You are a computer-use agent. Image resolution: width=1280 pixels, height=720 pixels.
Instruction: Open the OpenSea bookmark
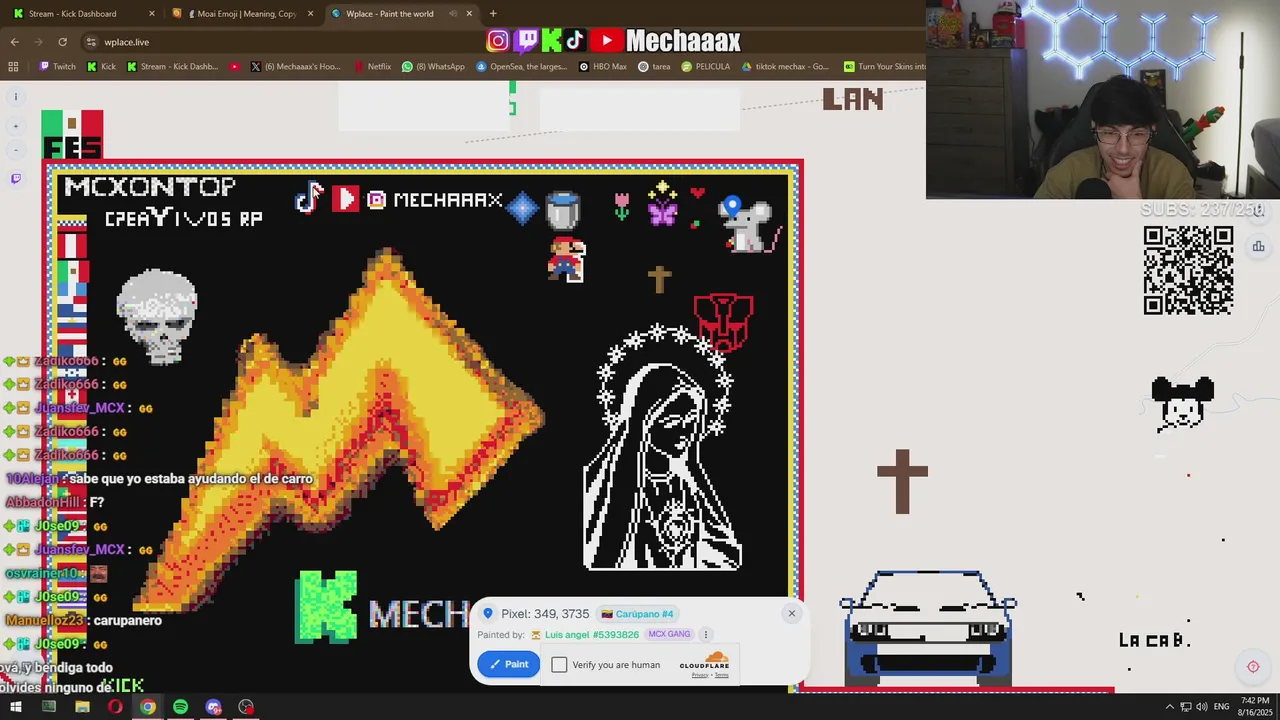(521, 67)
